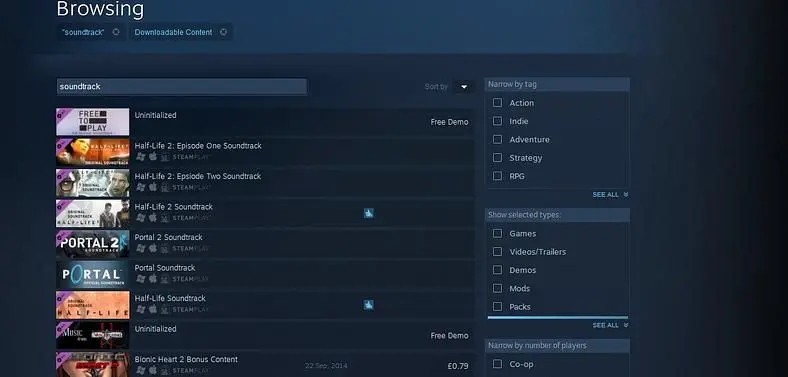Image resolution: width=788 pixels, height=377 pixels.
Task: Click Apple icon under Half-Life 2: Episode One
Action: 153,157
